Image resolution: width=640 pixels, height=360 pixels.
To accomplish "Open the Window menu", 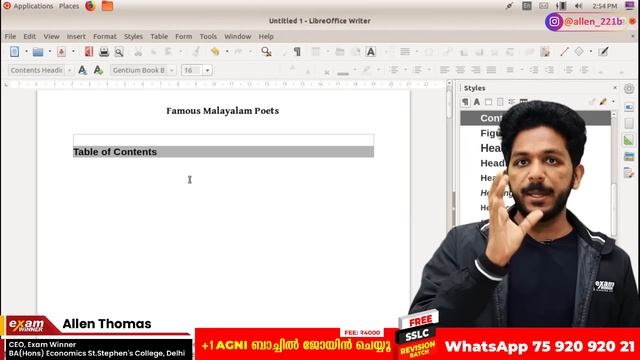I will point(238,36).
